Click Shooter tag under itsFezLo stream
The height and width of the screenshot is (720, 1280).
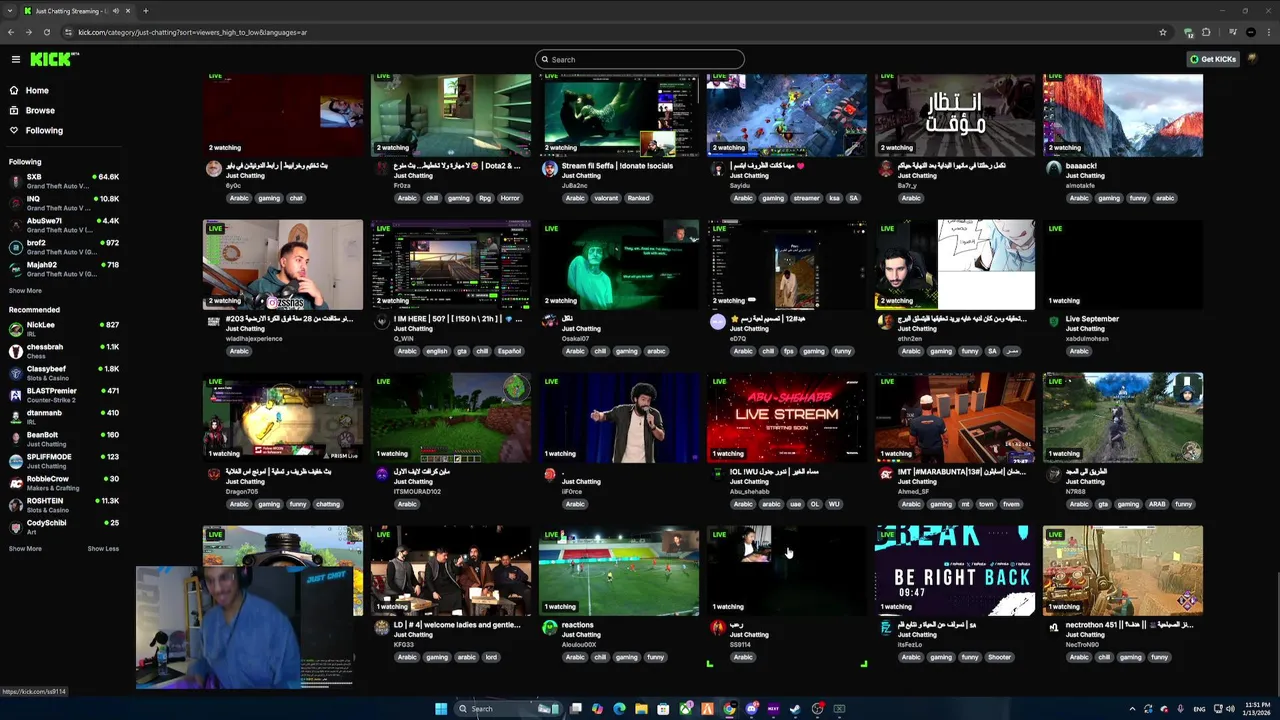(x=1000, y=657)
